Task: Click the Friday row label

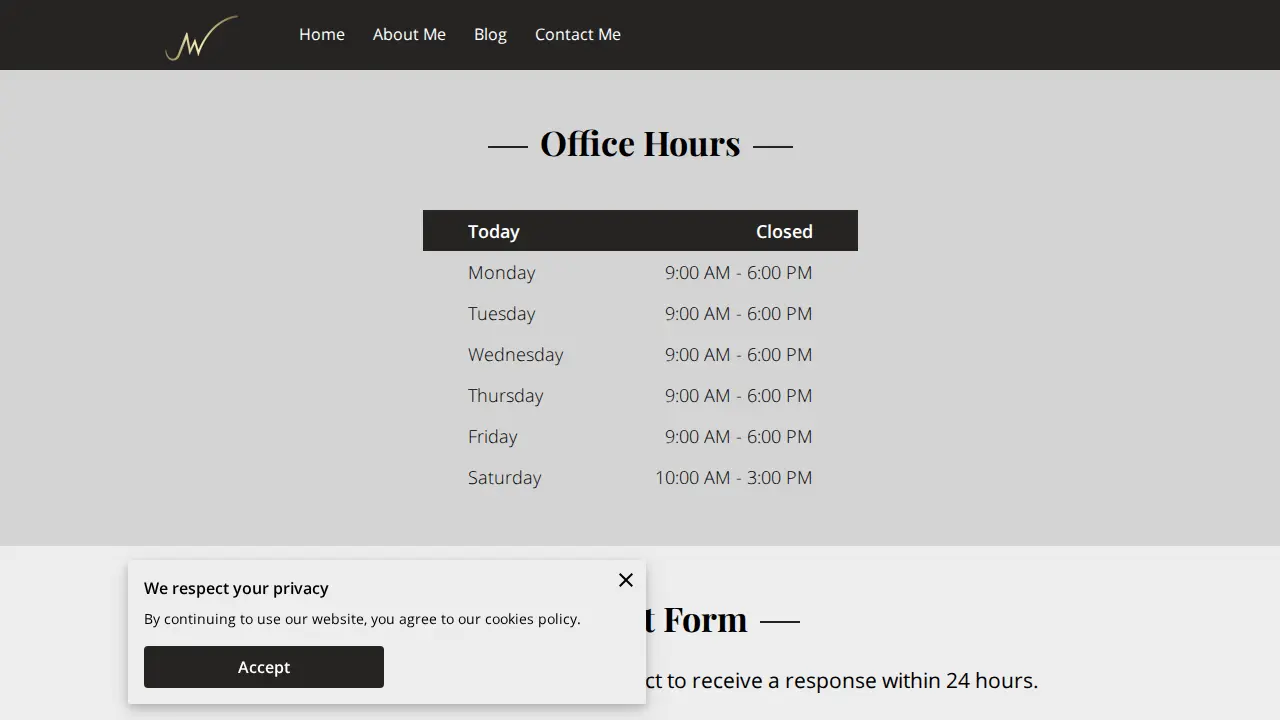Action: click(492, 436)
